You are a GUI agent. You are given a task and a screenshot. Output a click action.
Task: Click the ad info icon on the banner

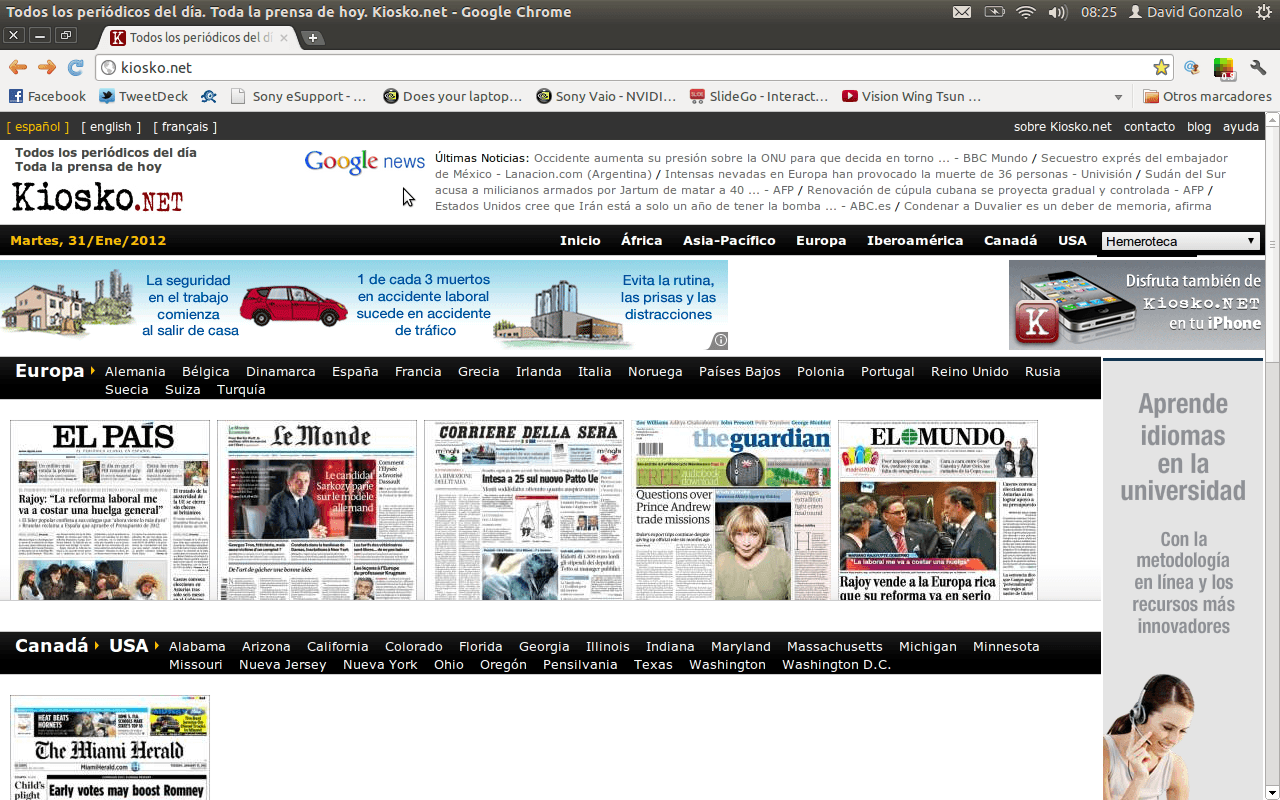tap(719, 340)
